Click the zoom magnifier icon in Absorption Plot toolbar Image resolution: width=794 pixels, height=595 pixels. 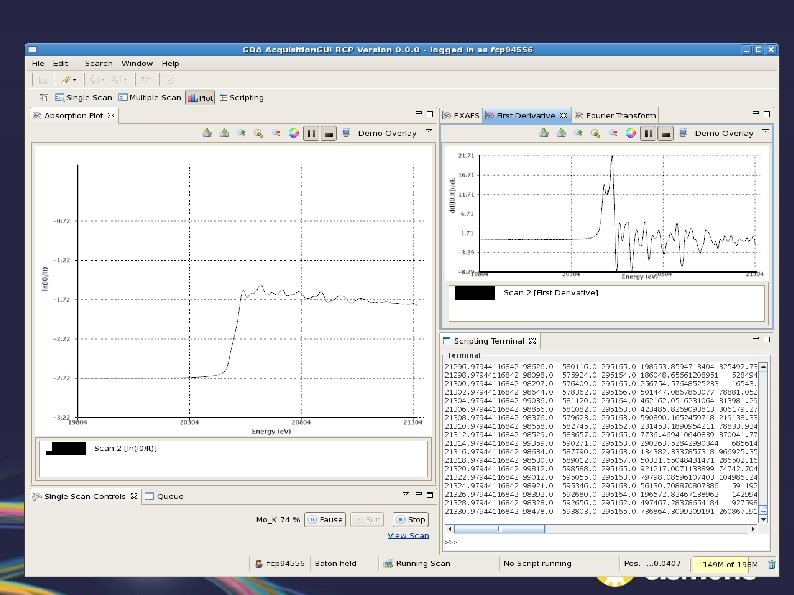click(x=259, y=132)
